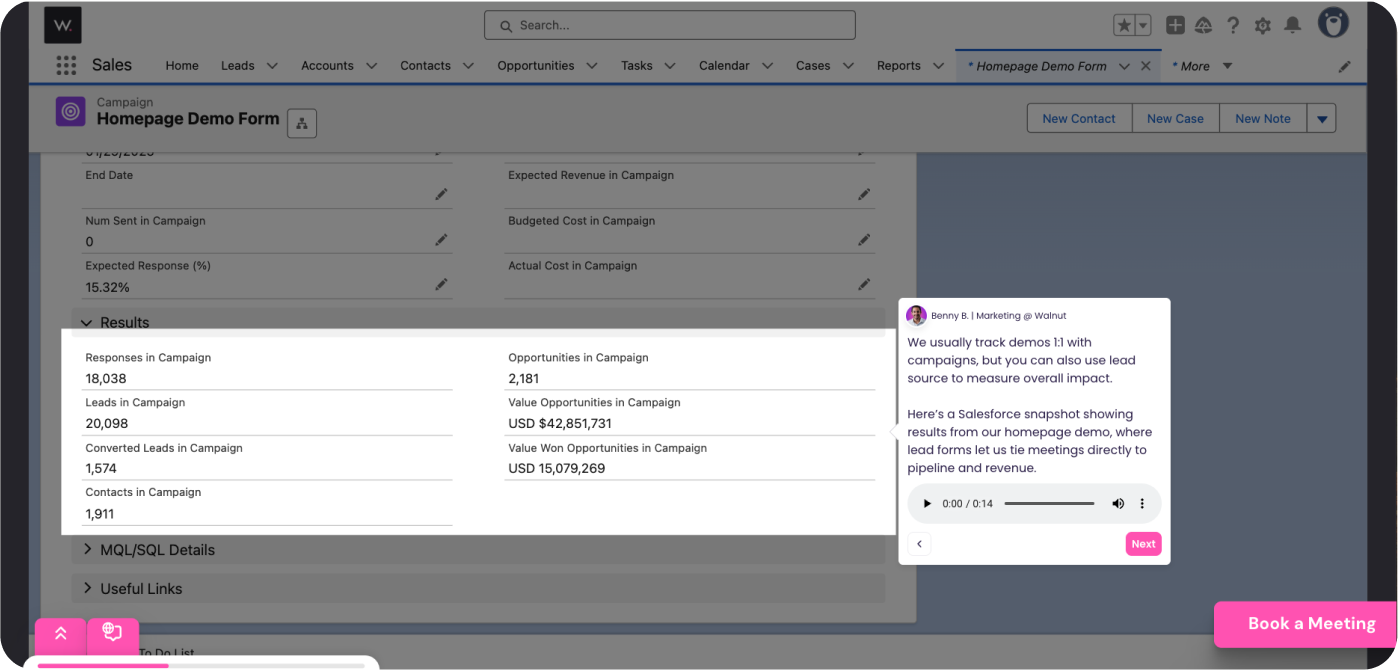Open the dropdown next to New Note

coord(1322,118)
